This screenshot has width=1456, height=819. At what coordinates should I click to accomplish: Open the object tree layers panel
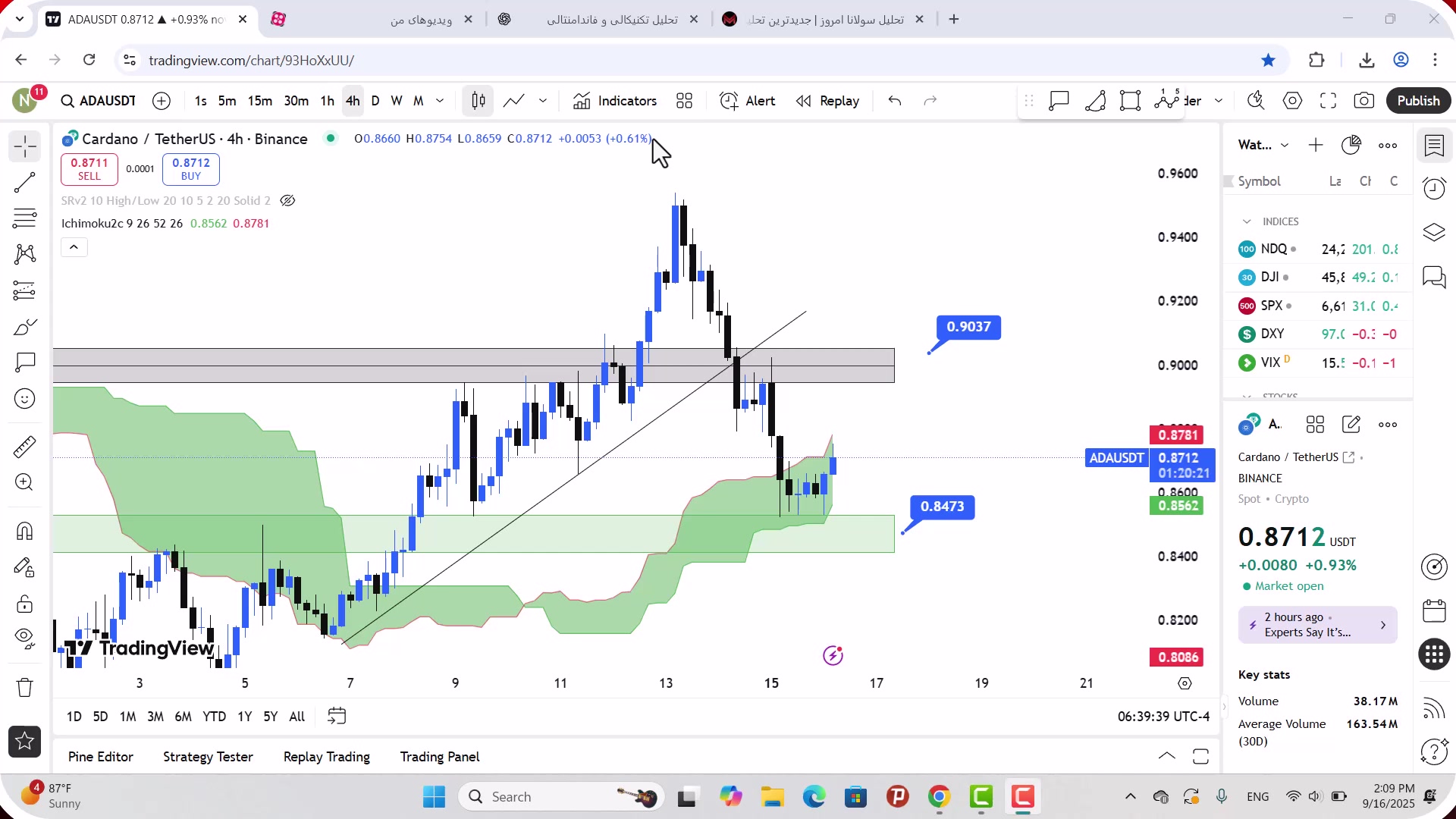coord(1434,232)
